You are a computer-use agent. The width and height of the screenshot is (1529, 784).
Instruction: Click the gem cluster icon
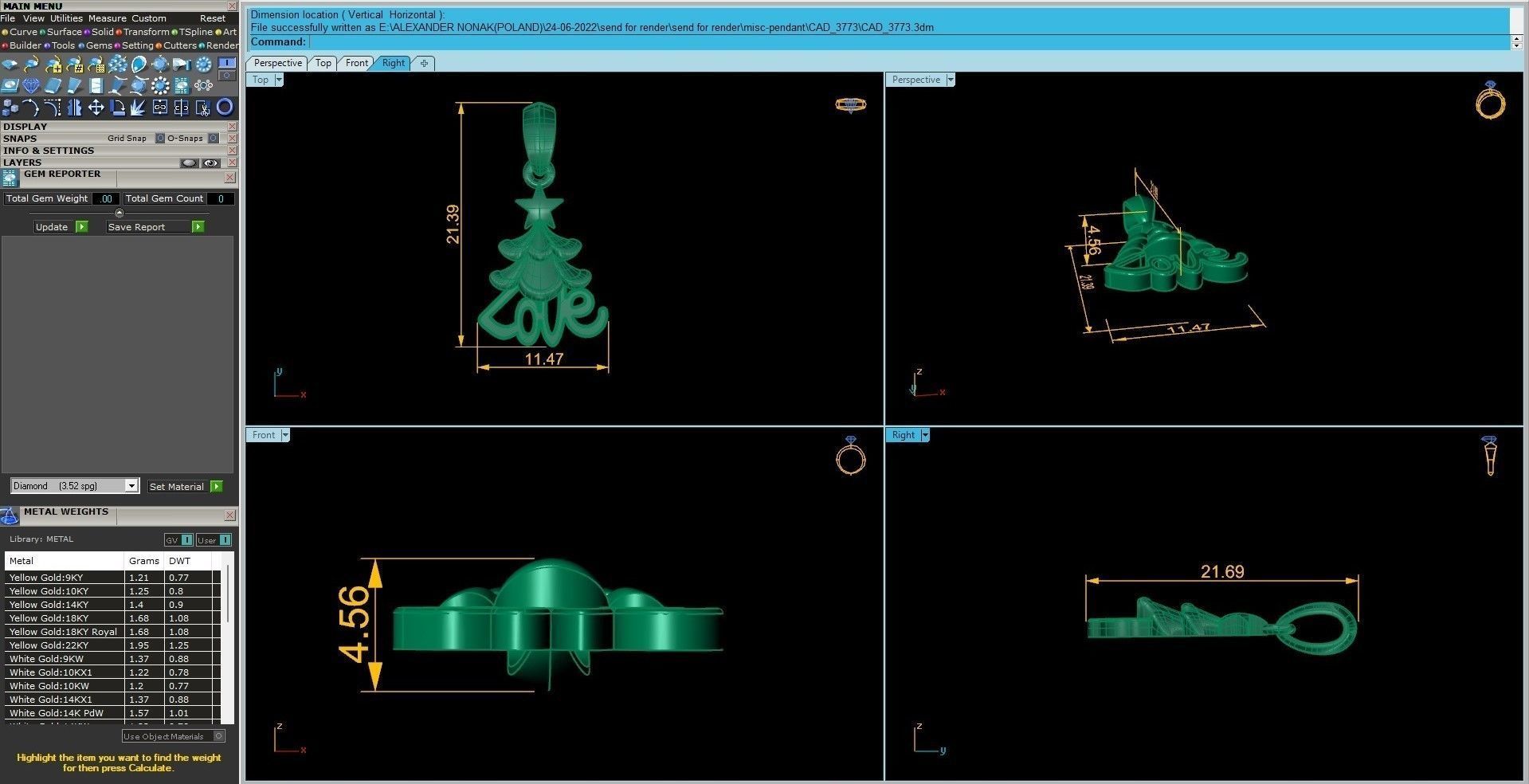118,65
